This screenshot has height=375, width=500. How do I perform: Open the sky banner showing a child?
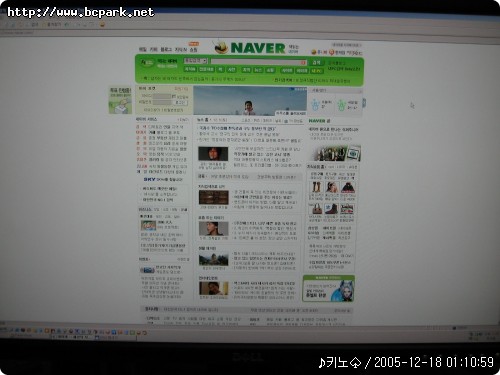click(250, 101)
